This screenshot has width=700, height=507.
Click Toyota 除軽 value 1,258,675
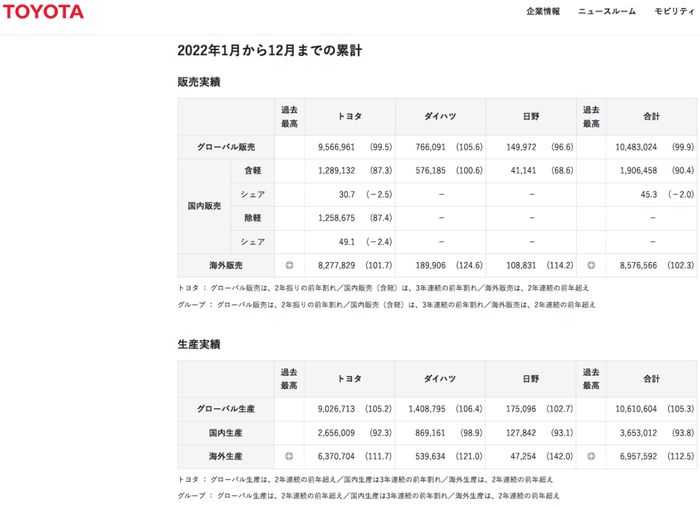337,218
